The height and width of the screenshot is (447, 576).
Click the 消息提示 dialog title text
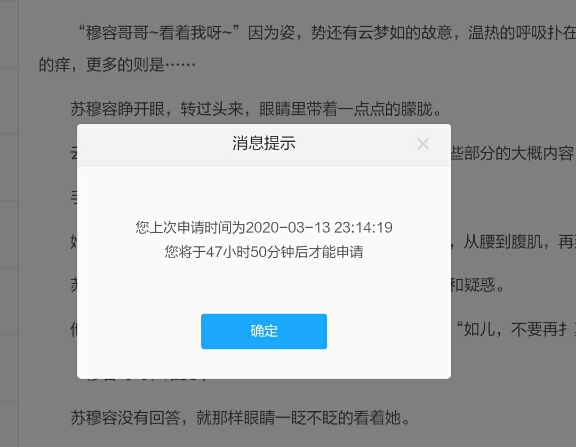264,143
